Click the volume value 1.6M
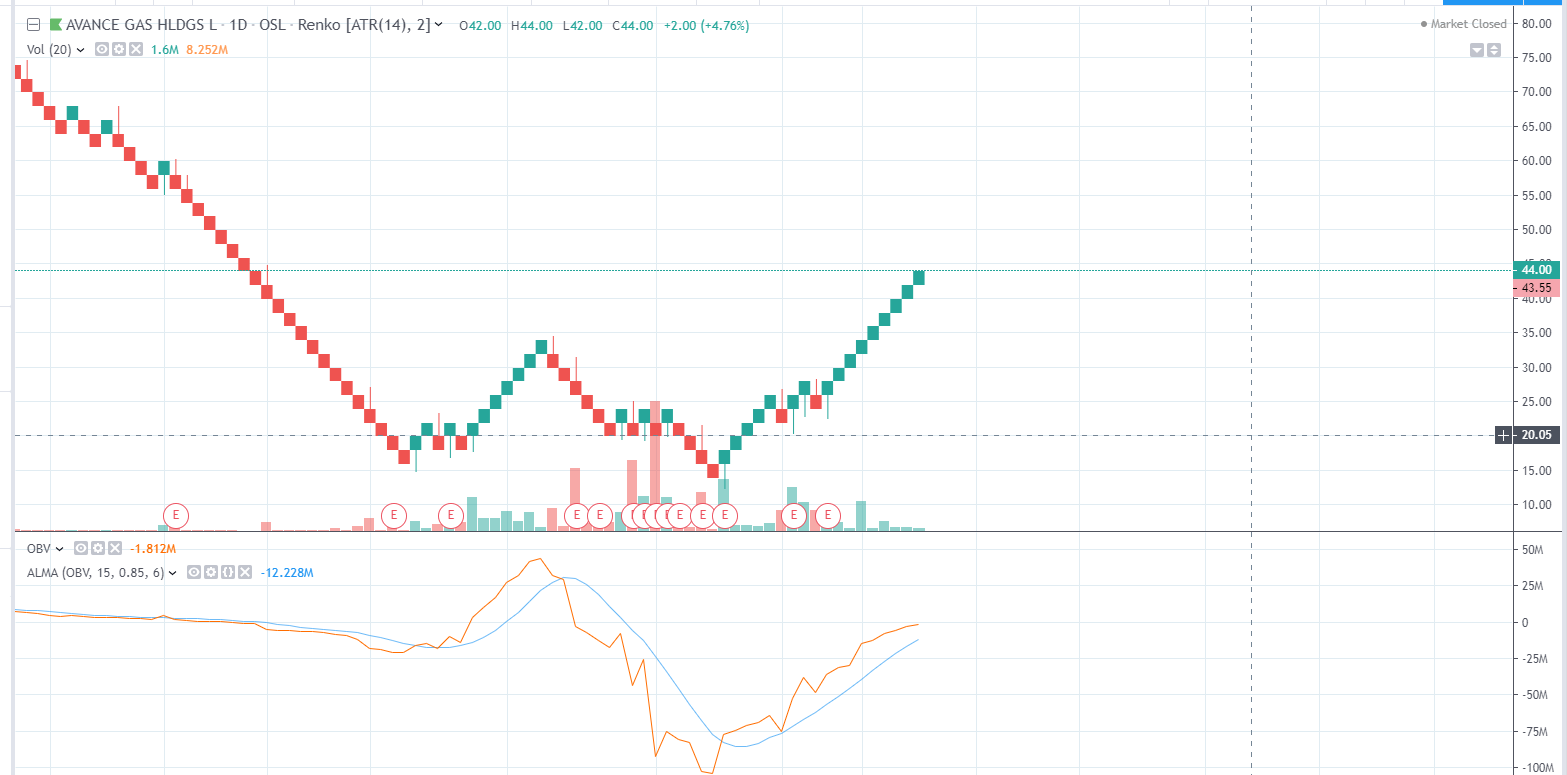1567x775 pixels. [x=165, y=49]
